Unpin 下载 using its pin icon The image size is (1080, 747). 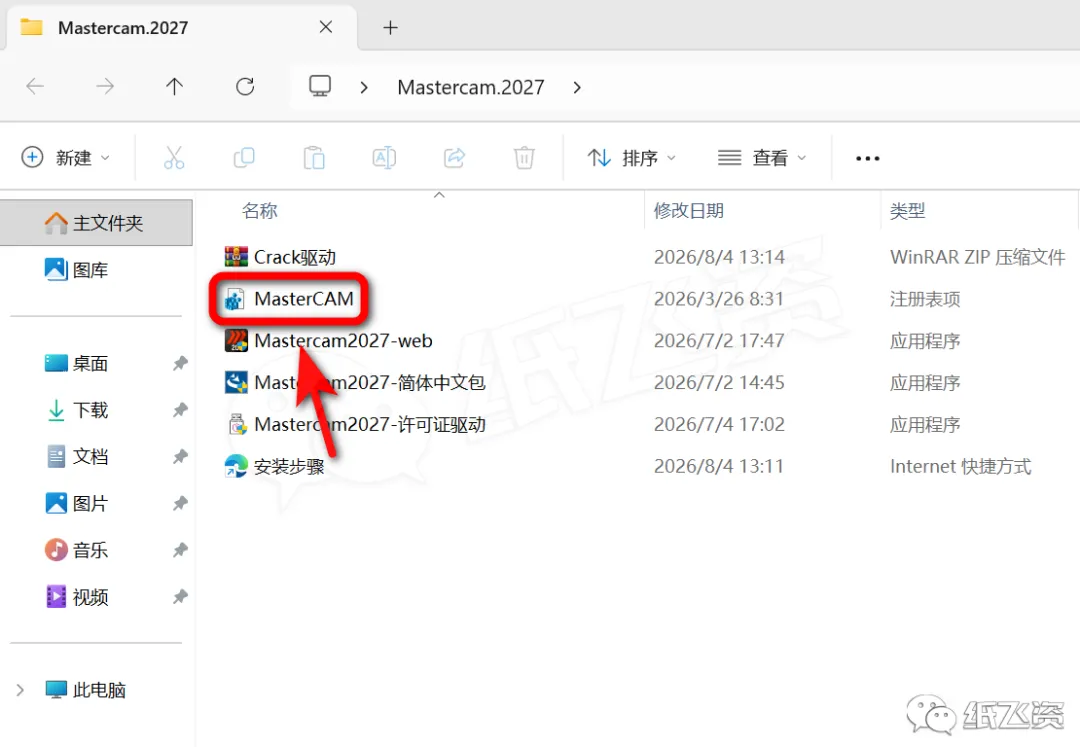(x=180, y=410)
